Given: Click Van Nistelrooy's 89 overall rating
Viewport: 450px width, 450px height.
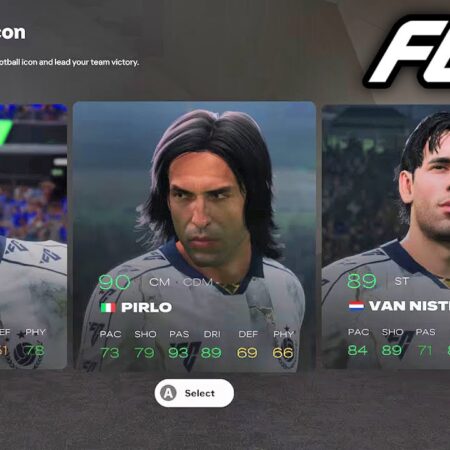Looking at the screenshot, I should [x=362, y=281].
